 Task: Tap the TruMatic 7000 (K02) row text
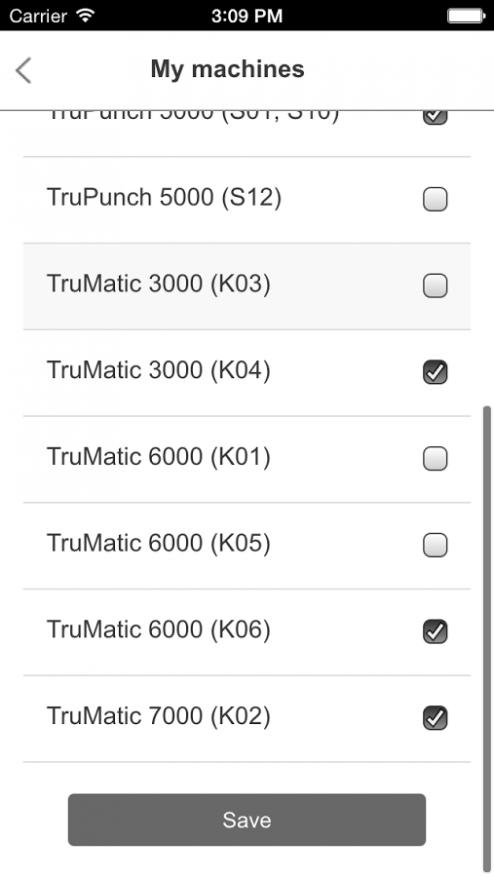[x=158, y=716]
